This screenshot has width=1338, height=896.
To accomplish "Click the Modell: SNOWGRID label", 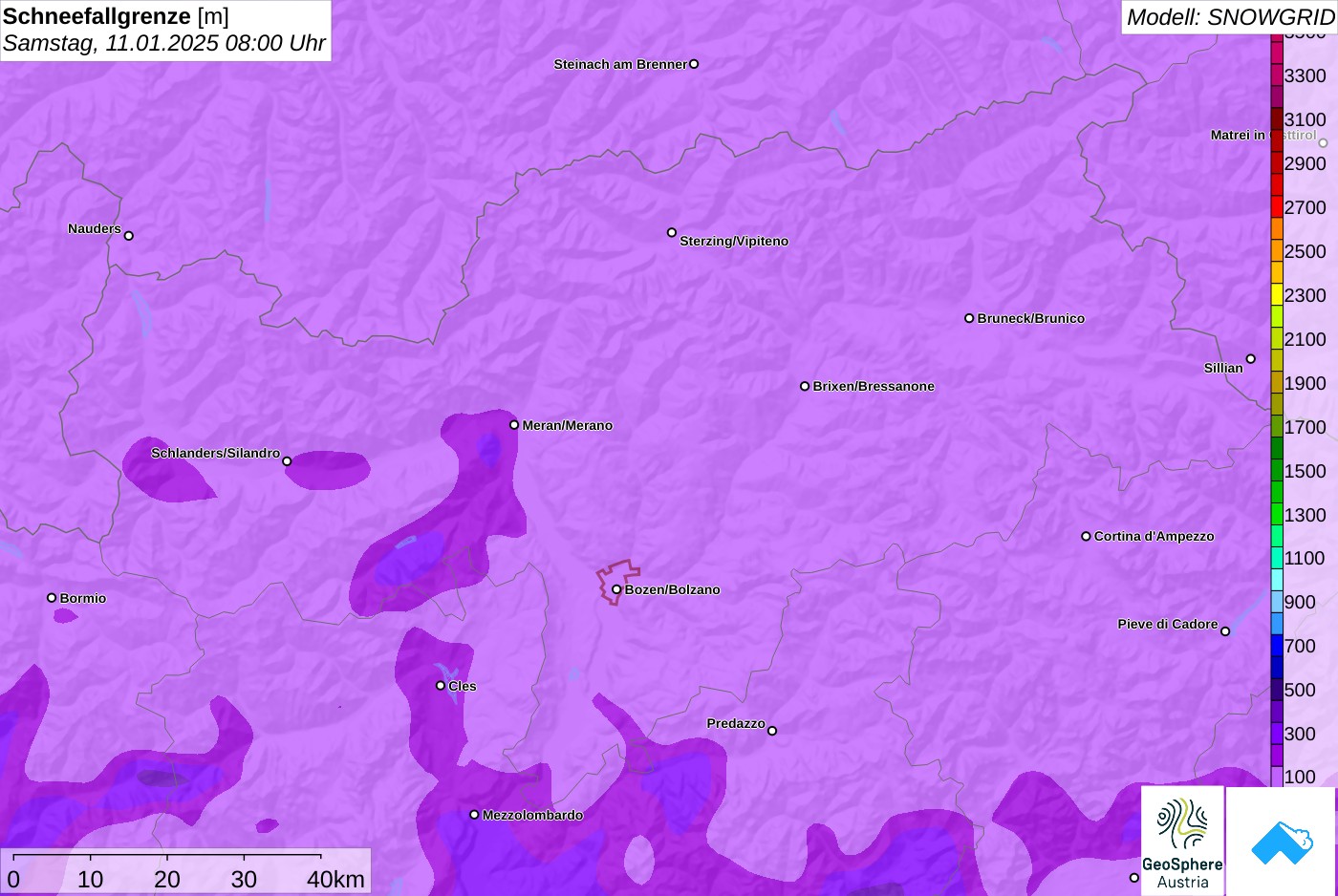I will 1230,17.
